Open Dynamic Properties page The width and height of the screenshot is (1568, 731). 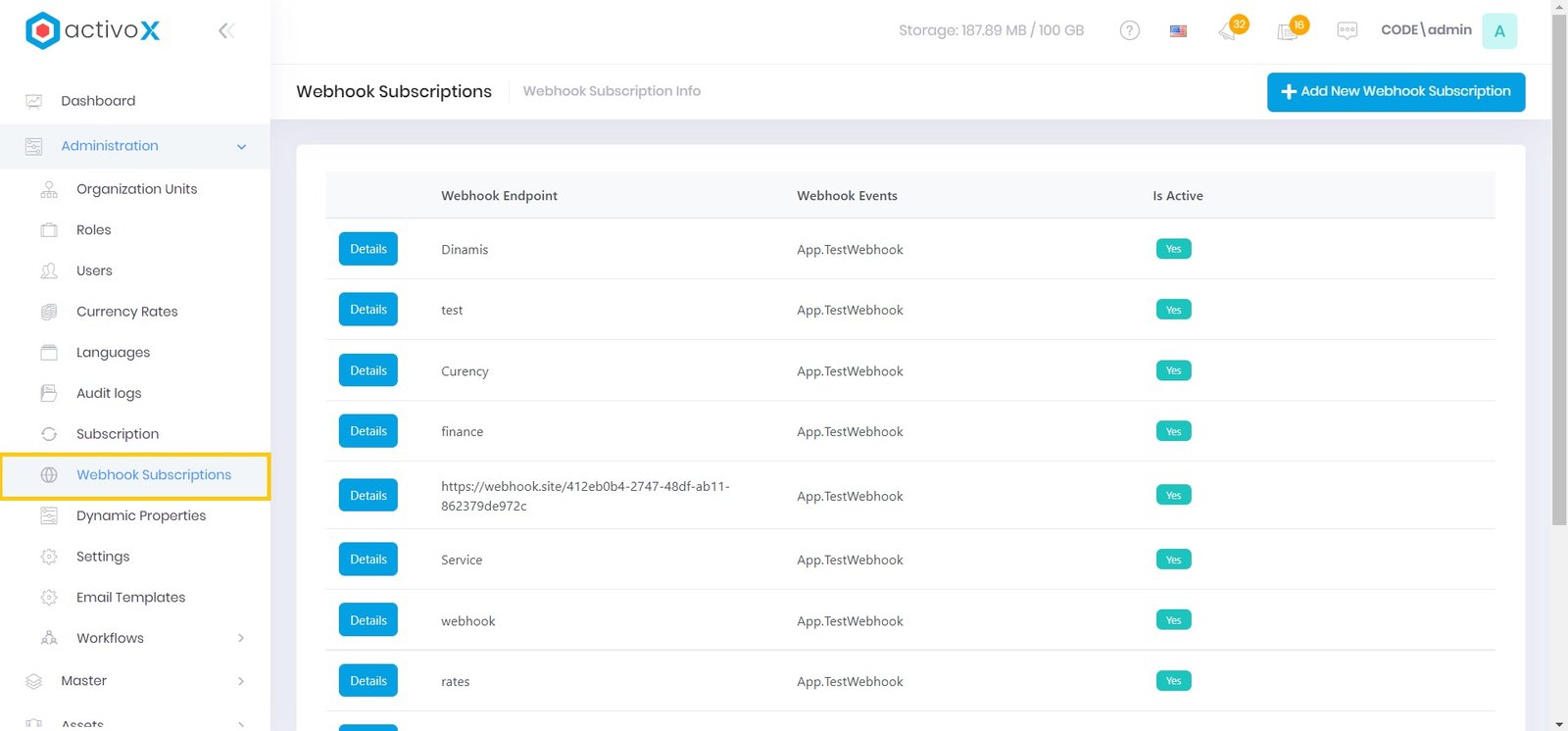pos(141,515)
